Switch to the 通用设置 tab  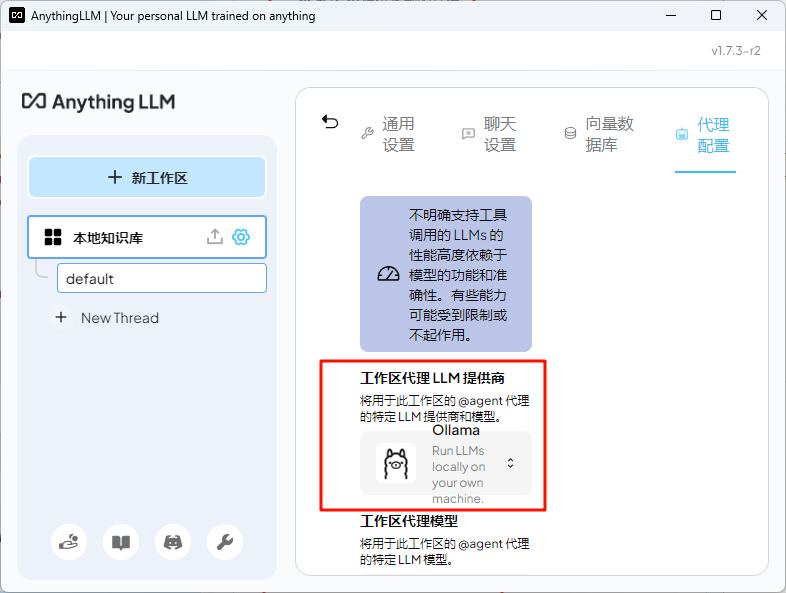point(388,134)
